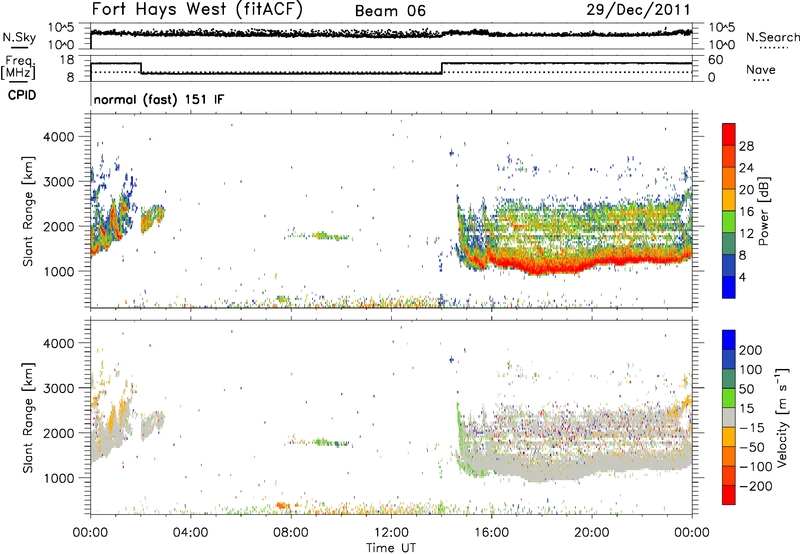The width and height of the screenshot is (800, 554).
Task: Click the date '29/Dec/2011'
Action: [638, 9]
